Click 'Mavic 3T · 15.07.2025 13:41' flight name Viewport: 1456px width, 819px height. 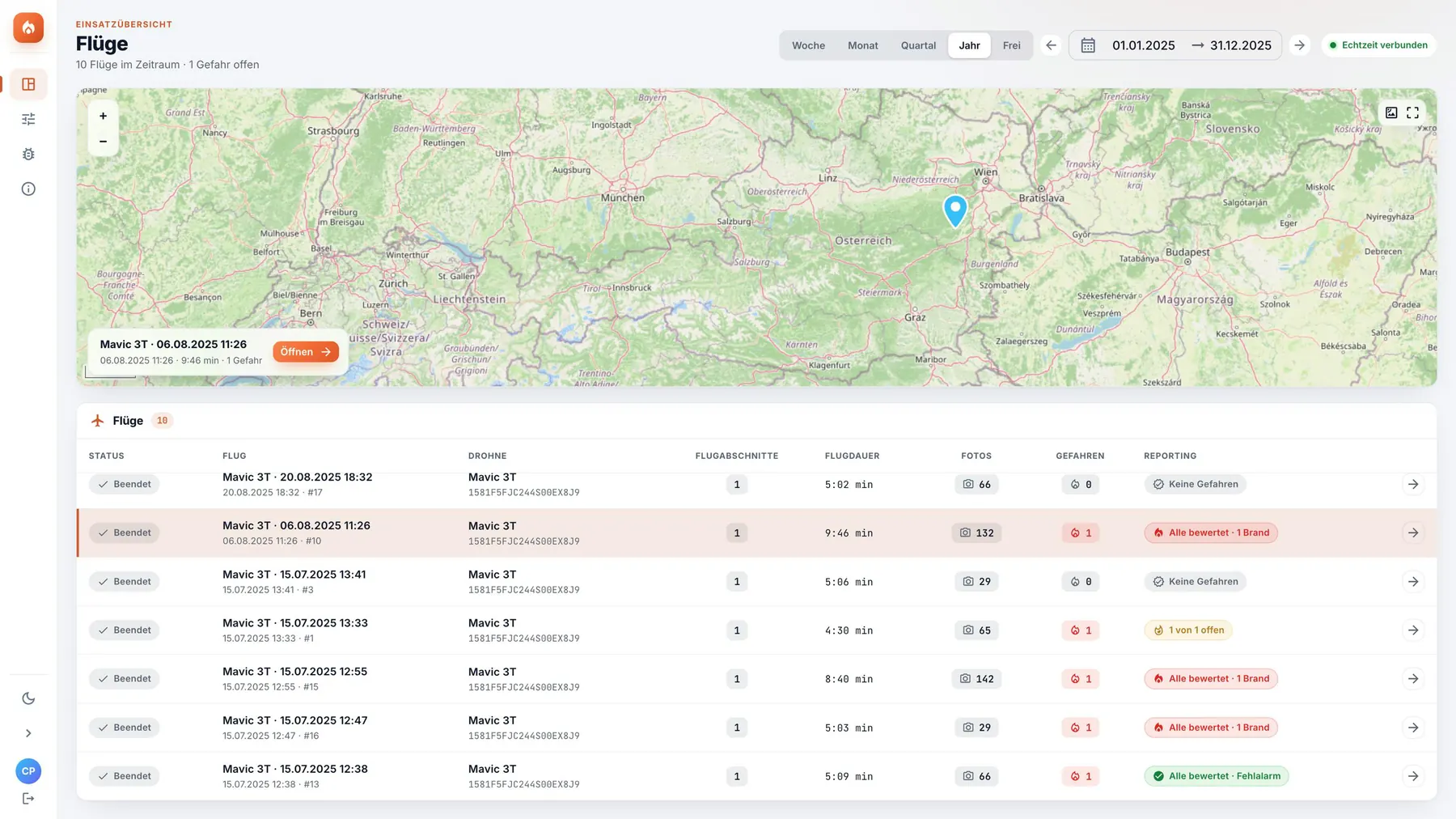tap(294, 575)
